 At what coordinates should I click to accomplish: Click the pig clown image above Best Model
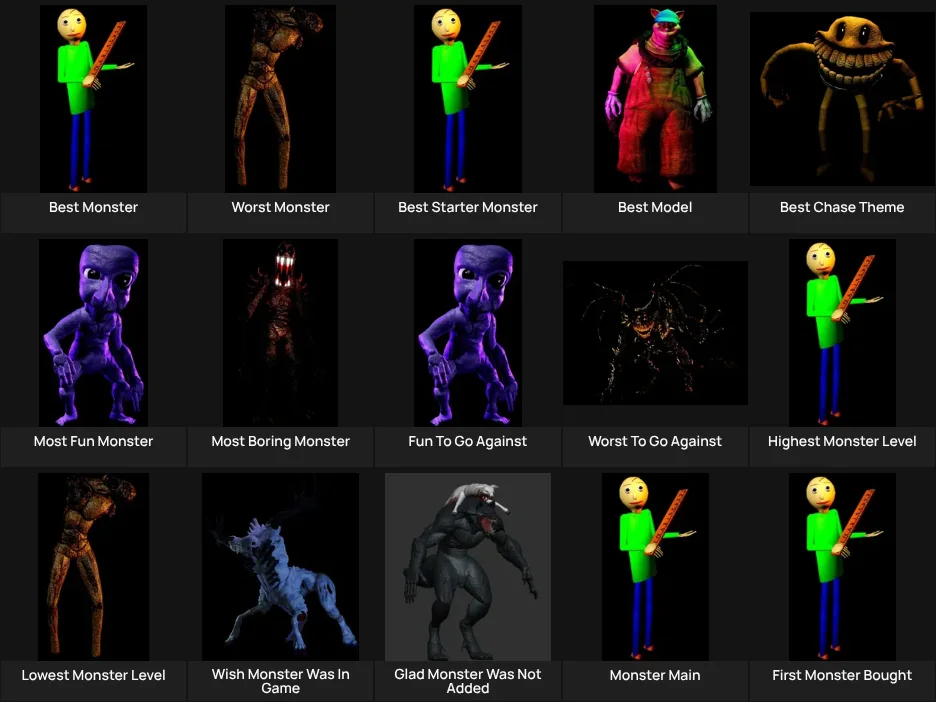click(655, 98)
